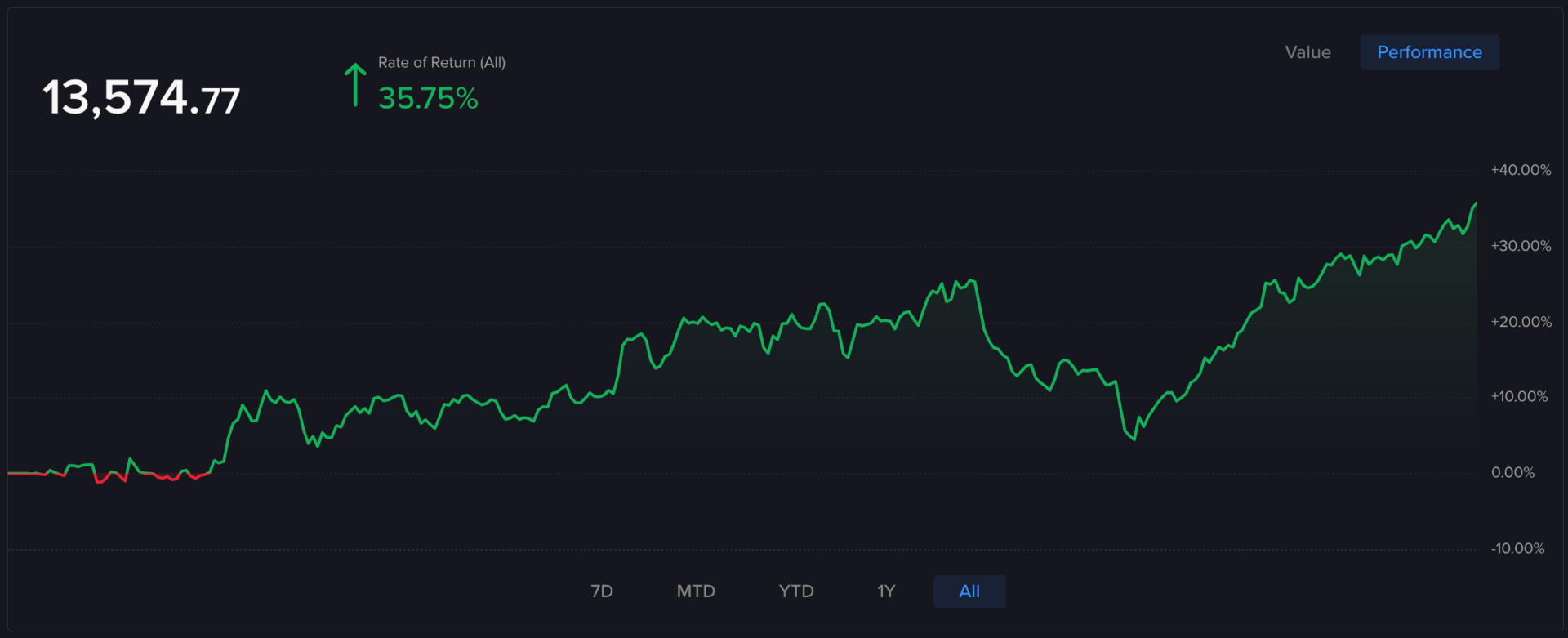Screen dimensions: 1568x638
Task: Click the 0.00% axis label
Action: pyautogui.click(x=1512, y=472)
